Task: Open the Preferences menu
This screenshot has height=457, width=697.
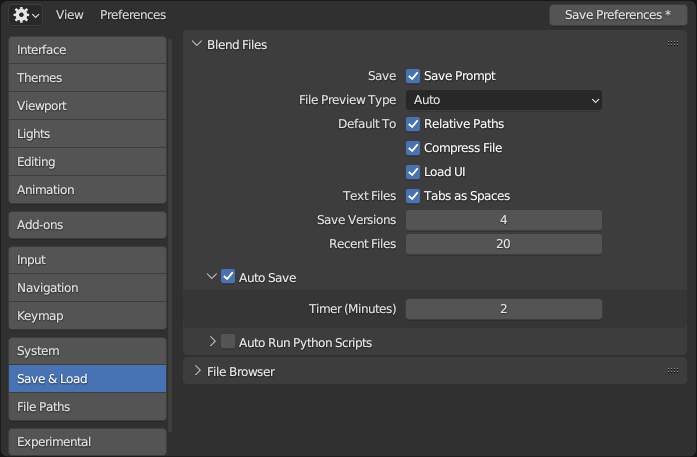Action: (133, 15)
